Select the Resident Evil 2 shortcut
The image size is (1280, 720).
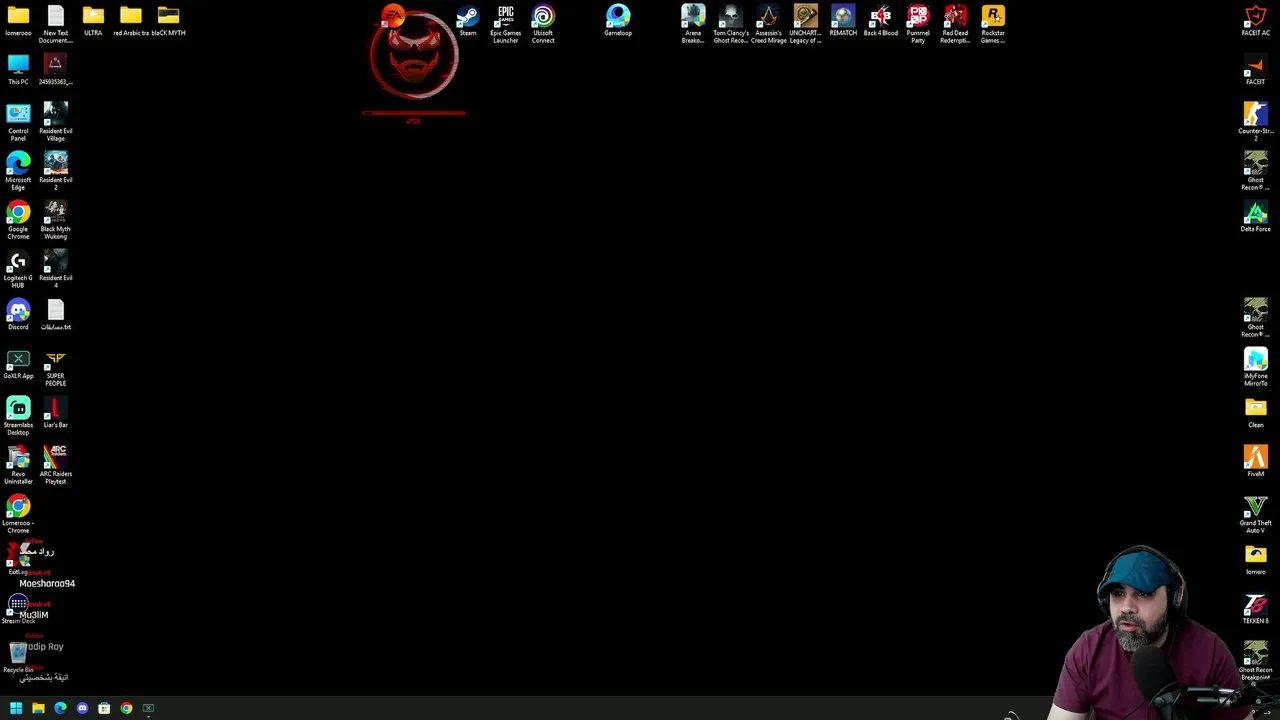[56, 172]
